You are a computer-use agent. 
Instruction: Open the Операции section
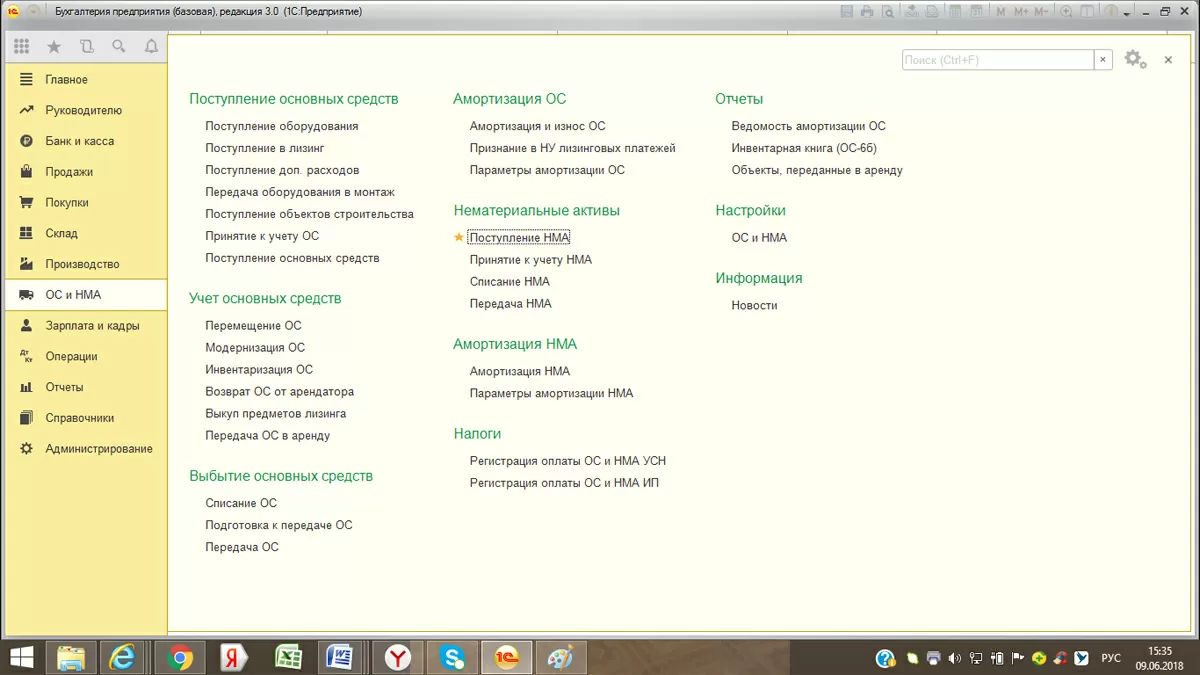84,356
